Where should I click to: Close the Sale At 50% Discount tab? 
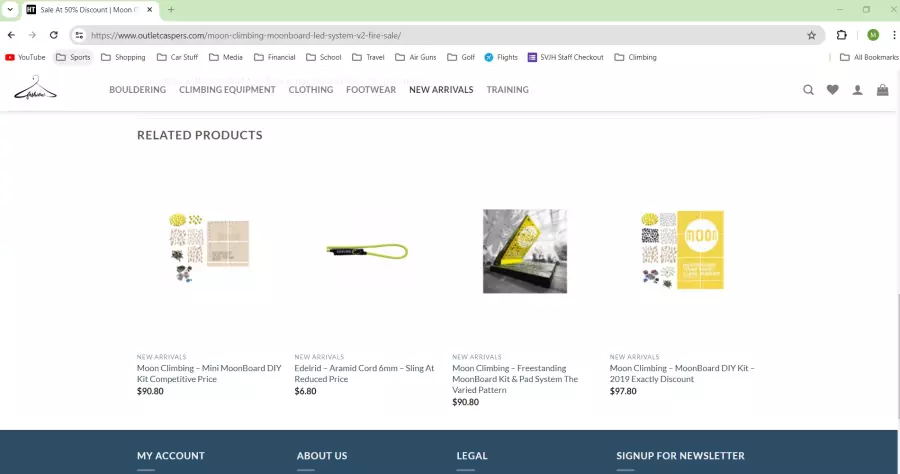pos(150,10)
